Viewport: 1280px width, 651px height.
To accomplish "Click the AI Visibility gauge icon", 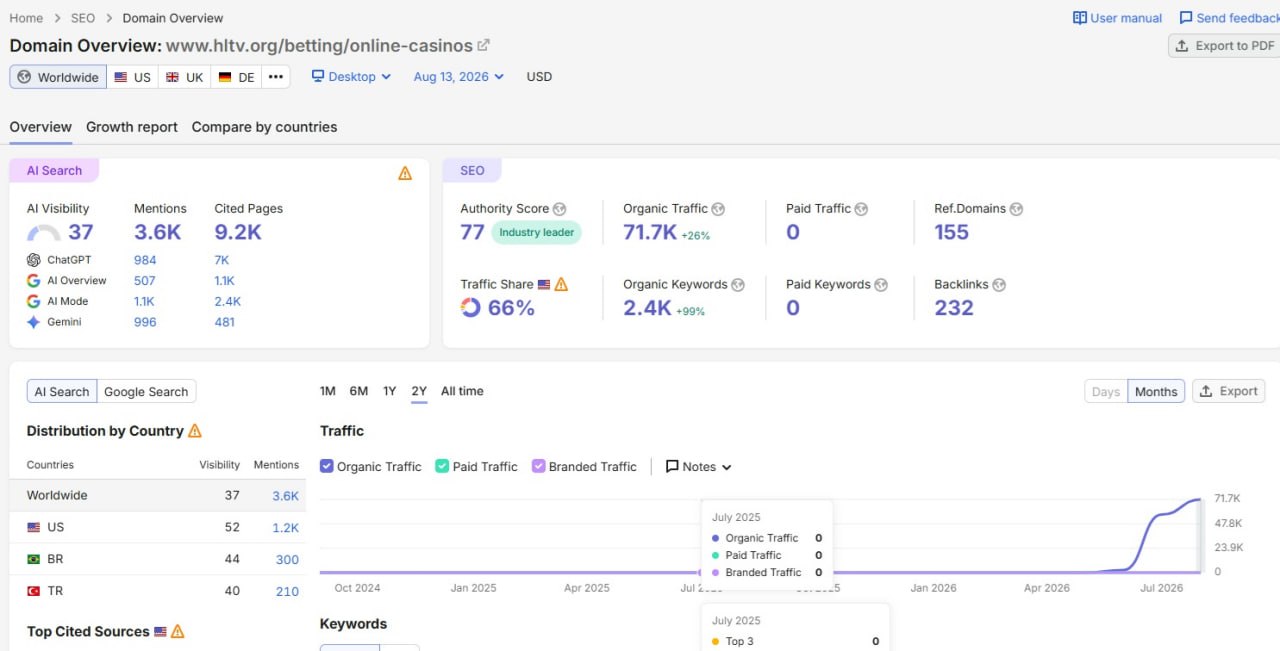I will (x=44, y=233).
